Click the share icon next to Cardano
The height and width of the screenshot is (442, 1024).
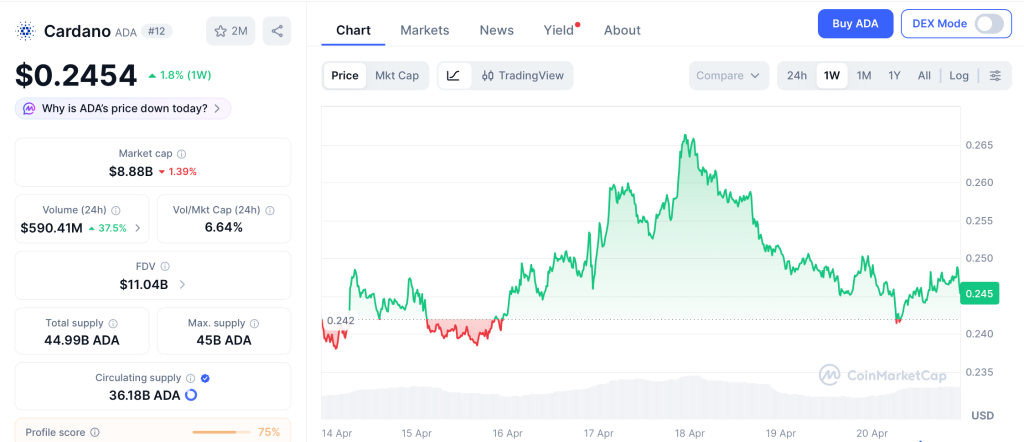(277, 31)
